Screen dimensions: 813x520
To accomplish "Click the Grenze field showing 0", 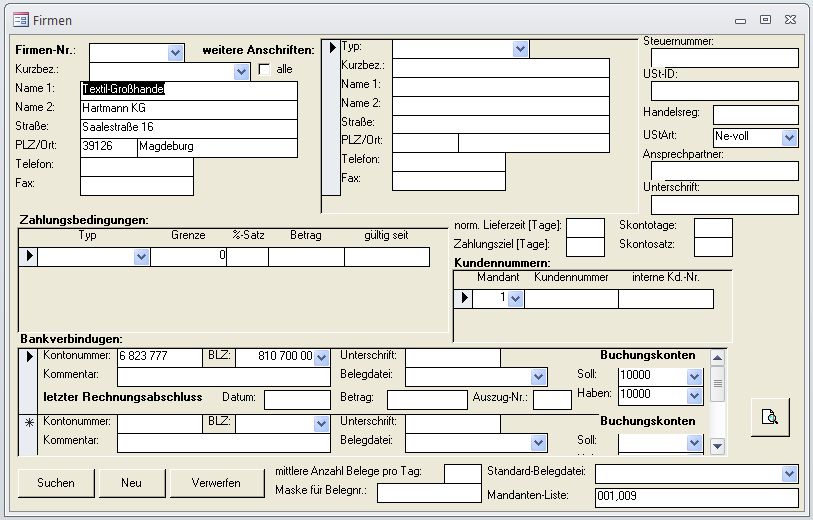I will pos(189,257).
